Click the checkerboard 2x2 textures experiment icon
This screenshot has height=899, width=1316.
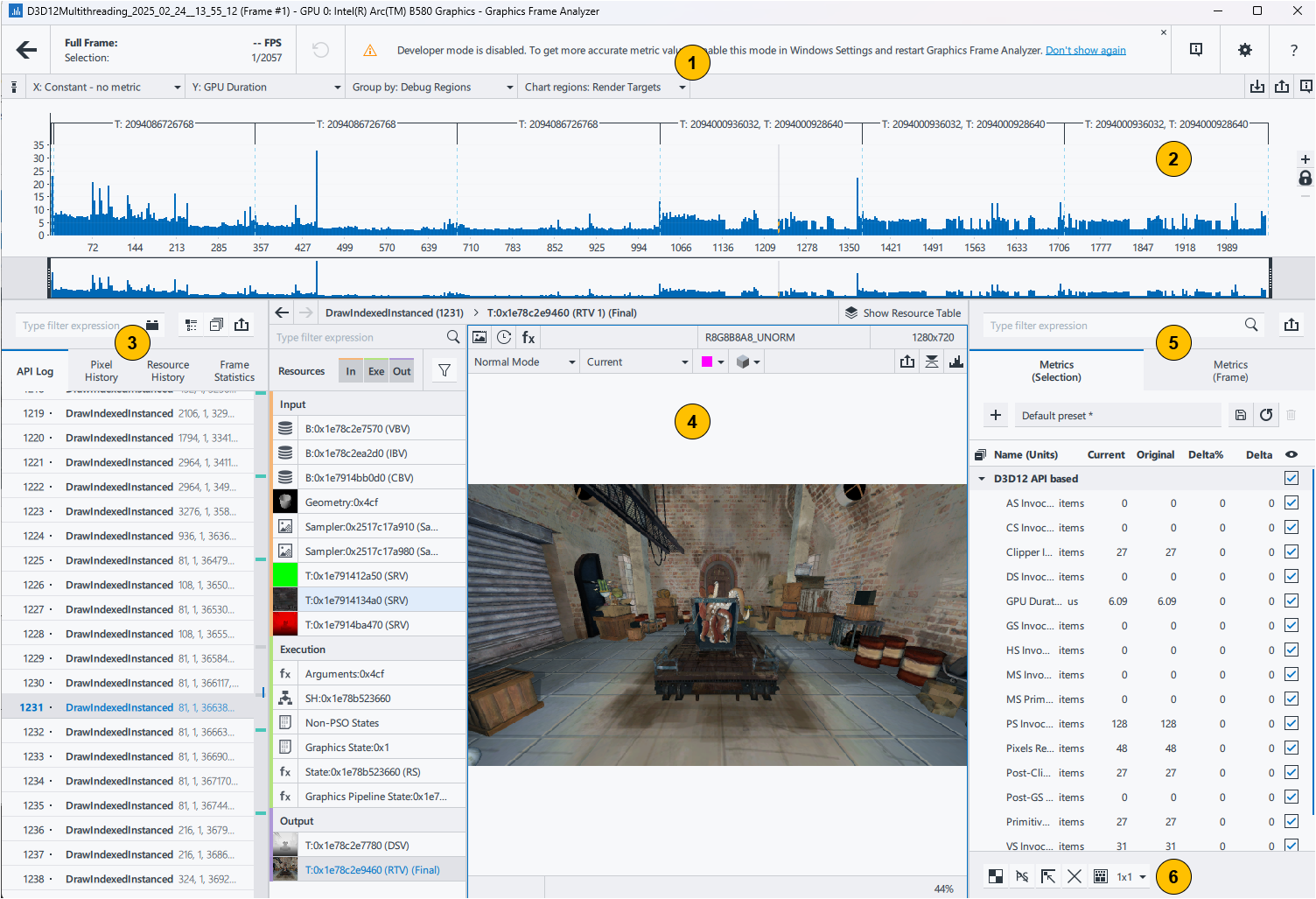996,876
